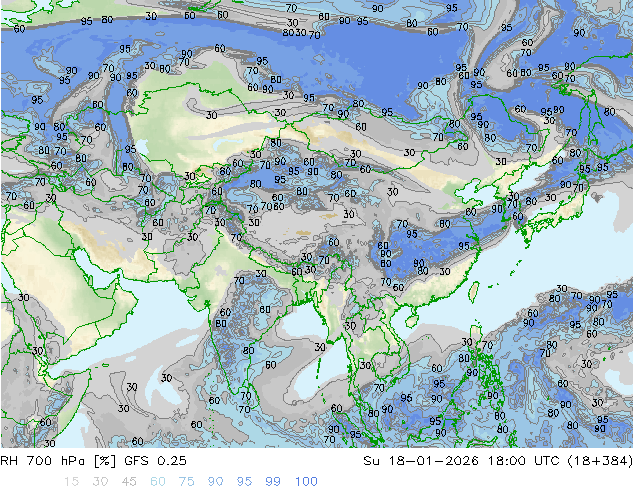The image size is (634, 490).
Task: Select the legend value 75
Action: coord(186,481)
